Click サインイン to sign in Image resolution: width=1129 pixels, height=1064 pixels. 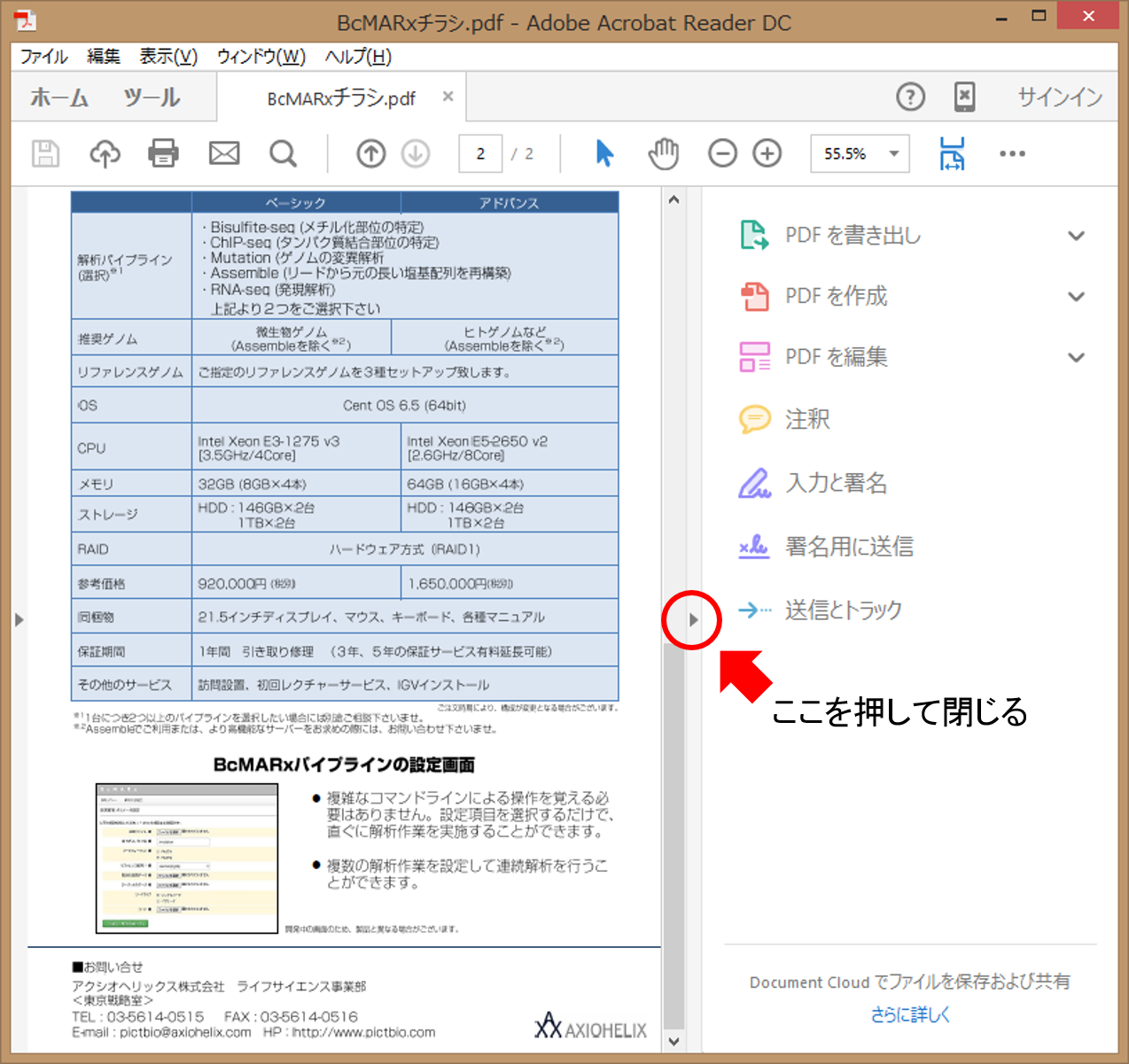tap(1060, 97)
